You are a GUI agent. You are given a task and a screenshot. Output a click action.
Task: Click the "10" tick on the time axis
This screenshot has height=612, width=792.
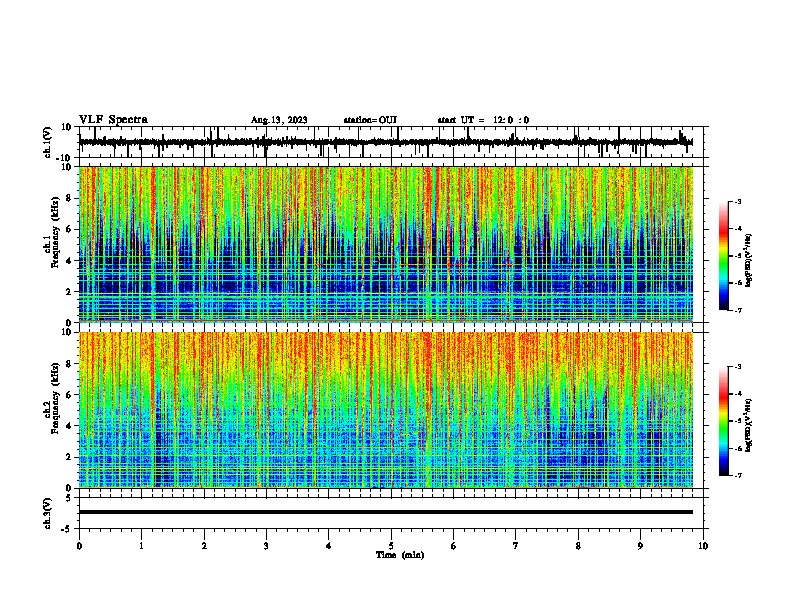[x=703, y=546]
